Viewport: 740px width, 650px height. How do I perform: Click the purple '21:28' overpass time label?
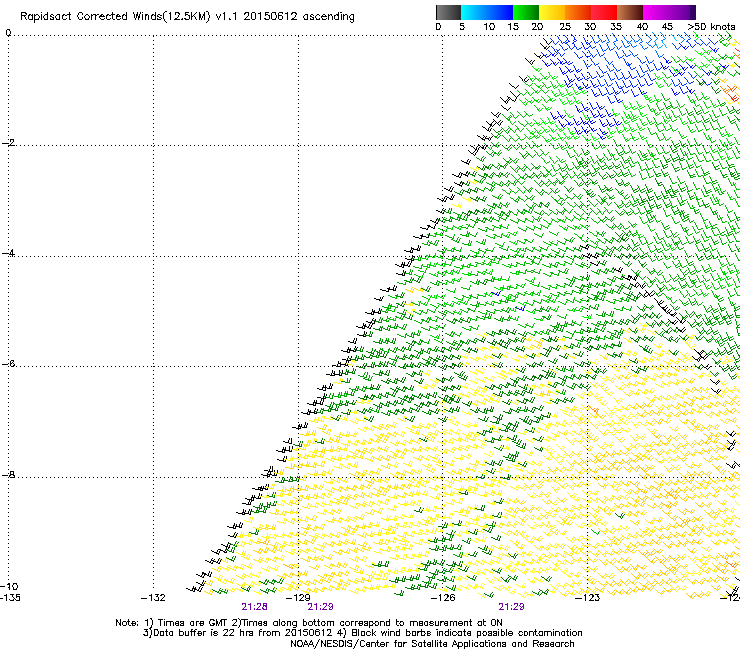click(x=254, y=607)
